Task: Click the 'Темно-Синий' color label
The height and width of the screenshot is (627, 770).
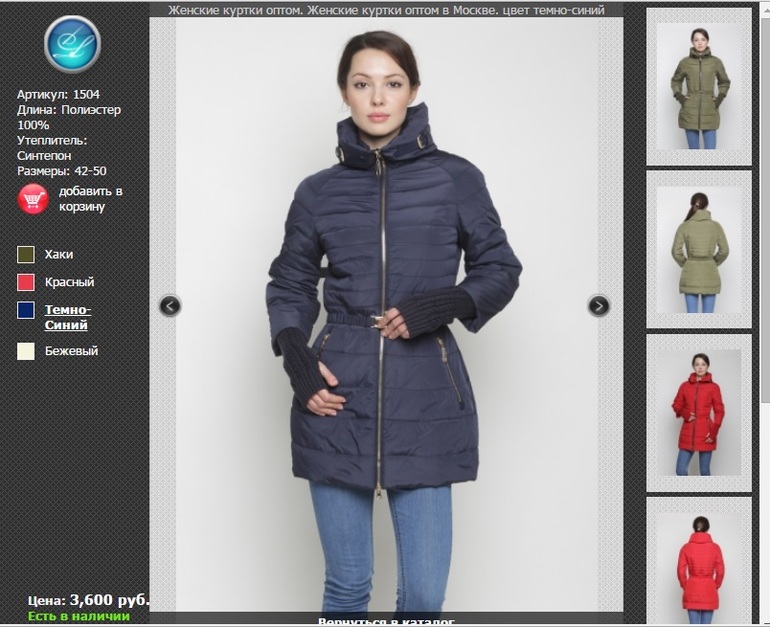Action: point(68,317)
